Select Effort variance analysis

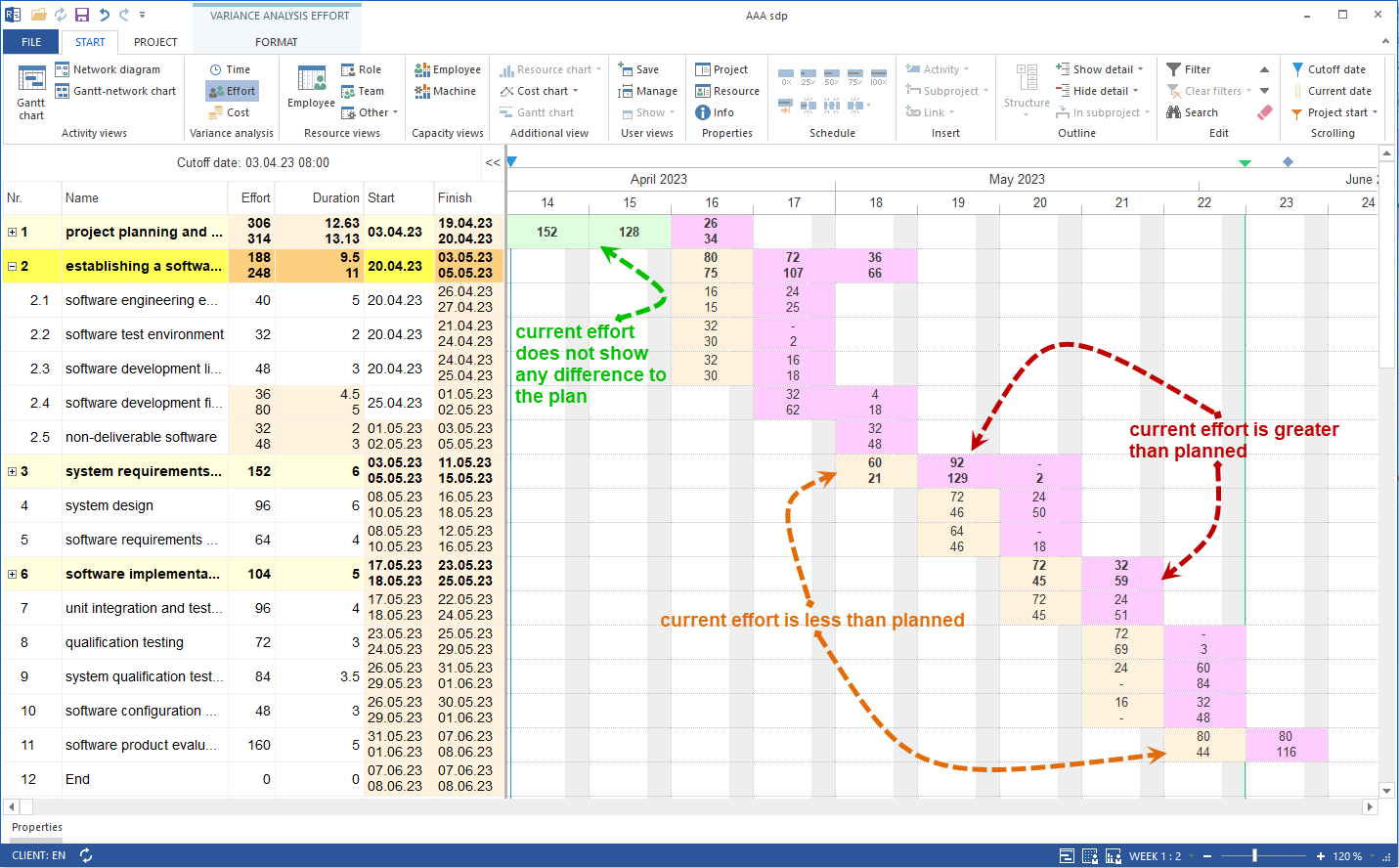tap(232, 91)
